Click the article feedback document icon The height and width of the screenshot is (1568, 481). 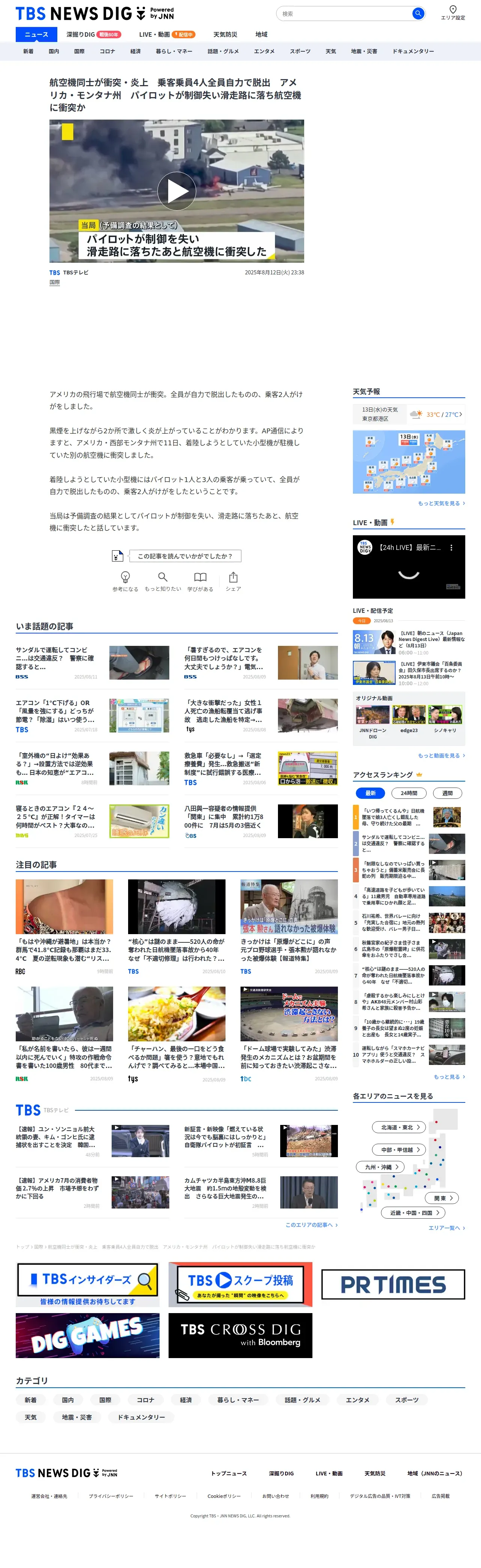(x=117, y=556)
